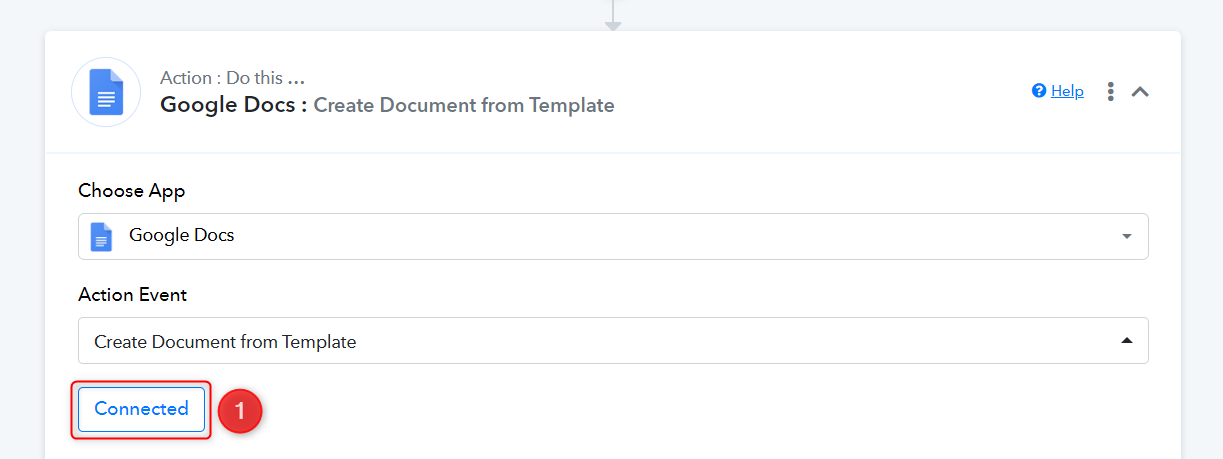Click the red numbered badge 1
This screenshot has width=1223, height=459.
click(x=239, y=411)
